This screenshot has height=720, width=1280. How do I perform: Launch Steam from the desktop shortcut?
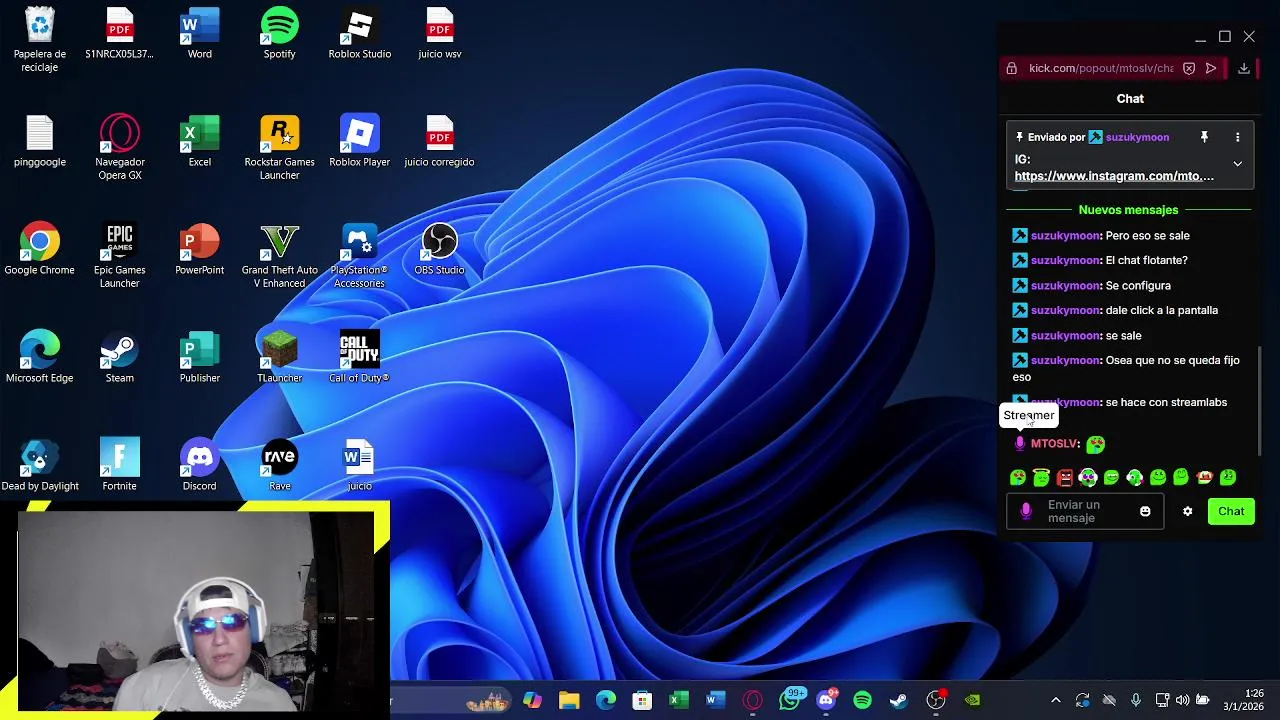(120, 358)
